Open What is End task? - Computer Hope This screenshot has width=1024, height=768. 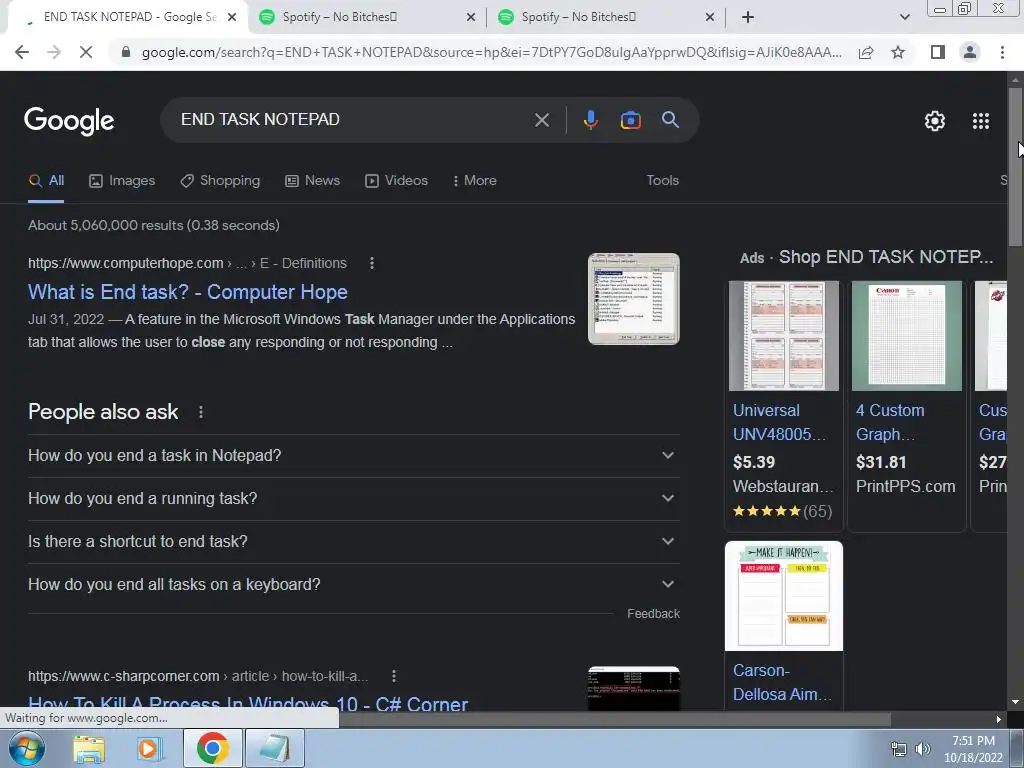187,292
